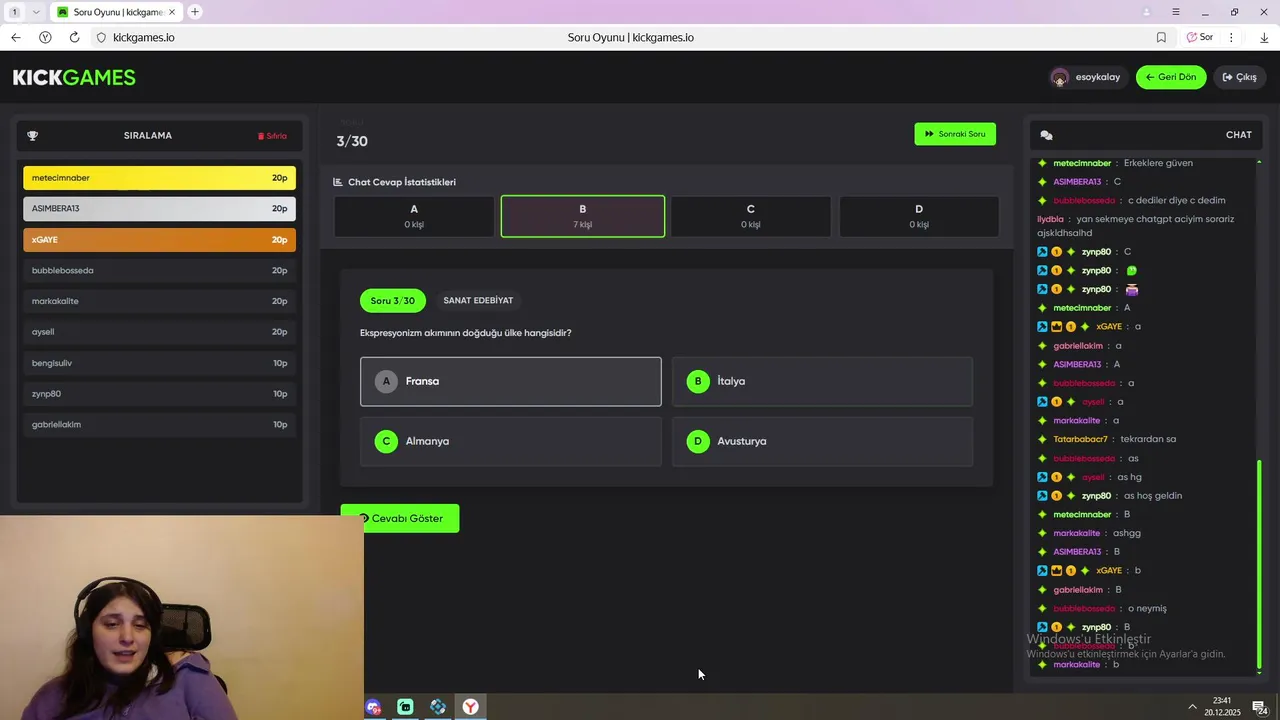1280x720 pixels.
Task: Select ASIMBERA13 leaderboard row
Action: click(159, 209)
